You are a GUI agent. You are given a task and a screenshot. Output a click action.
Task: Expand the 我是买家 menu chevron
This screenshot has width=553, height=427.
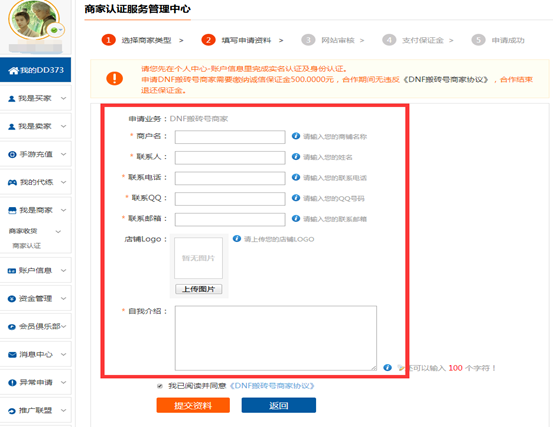tap(63, 98)
